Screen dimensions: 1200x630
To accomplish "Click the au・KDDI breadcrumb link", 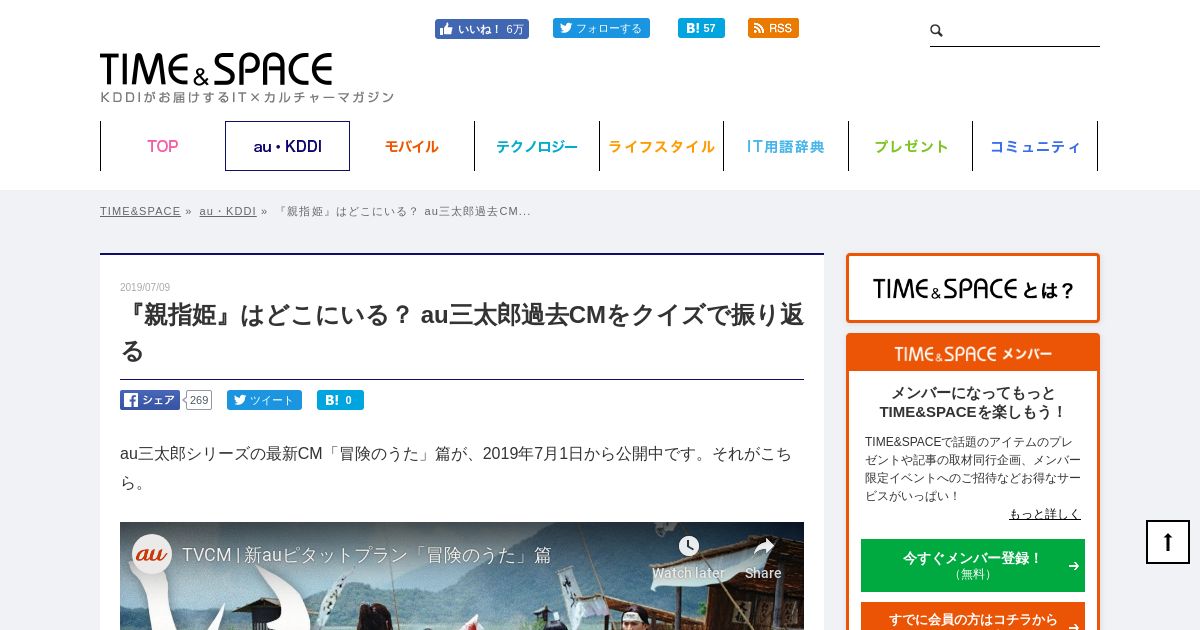I will 228,211.
